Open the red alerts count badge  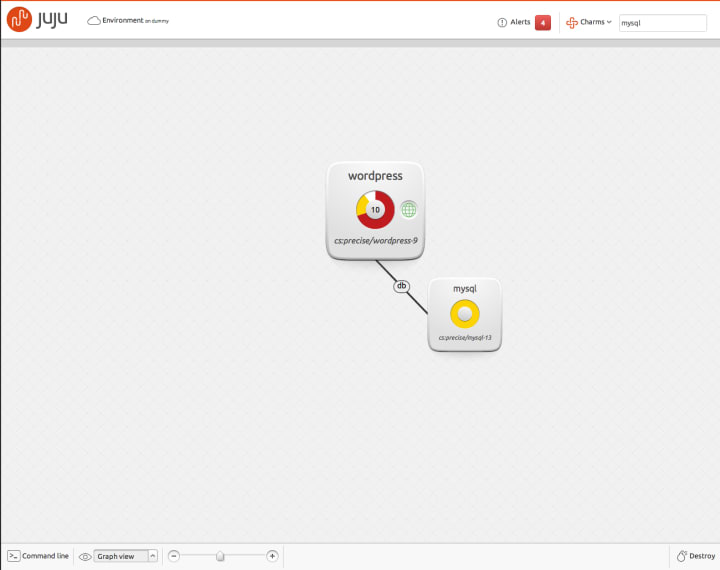click(x=543, y=23)
